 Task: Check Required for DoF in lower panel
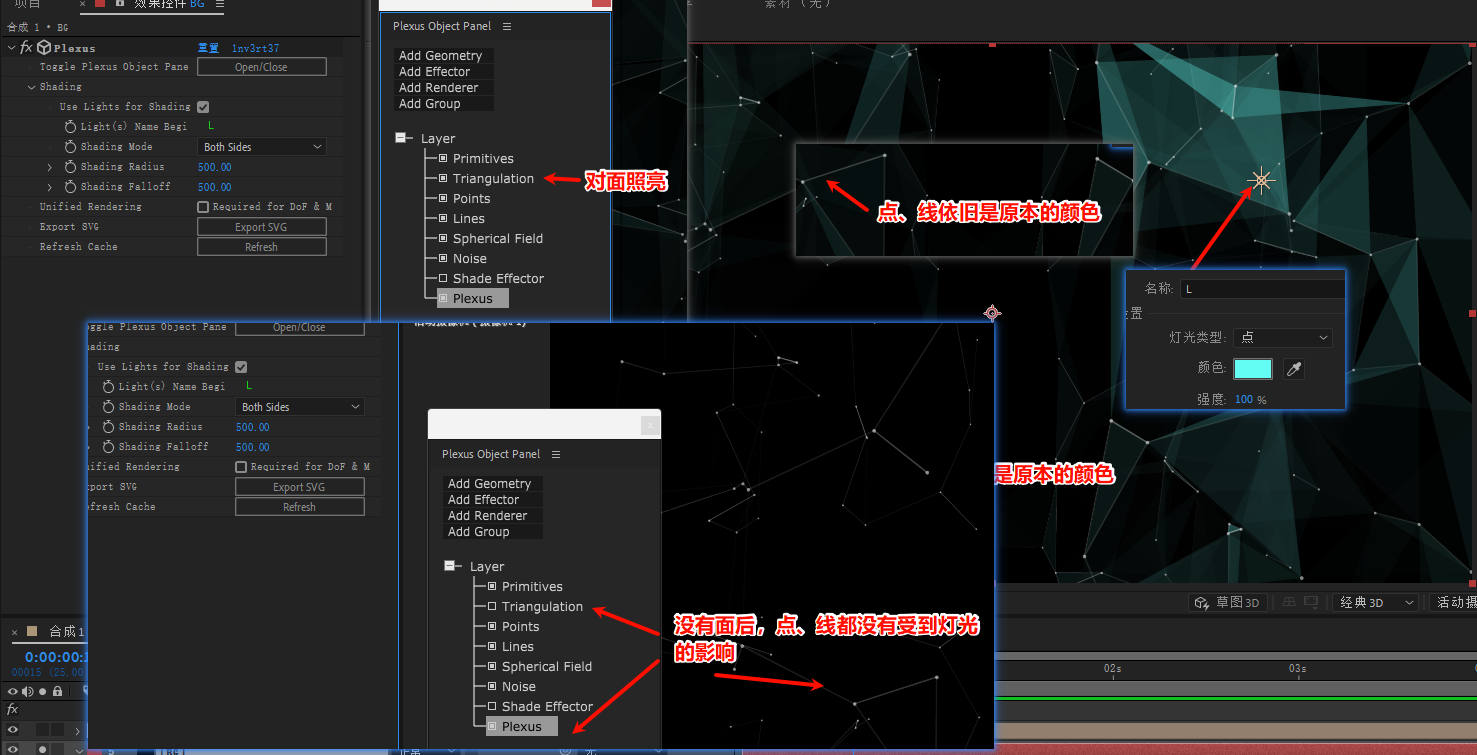pyautogui.click(x=241, y=467)
